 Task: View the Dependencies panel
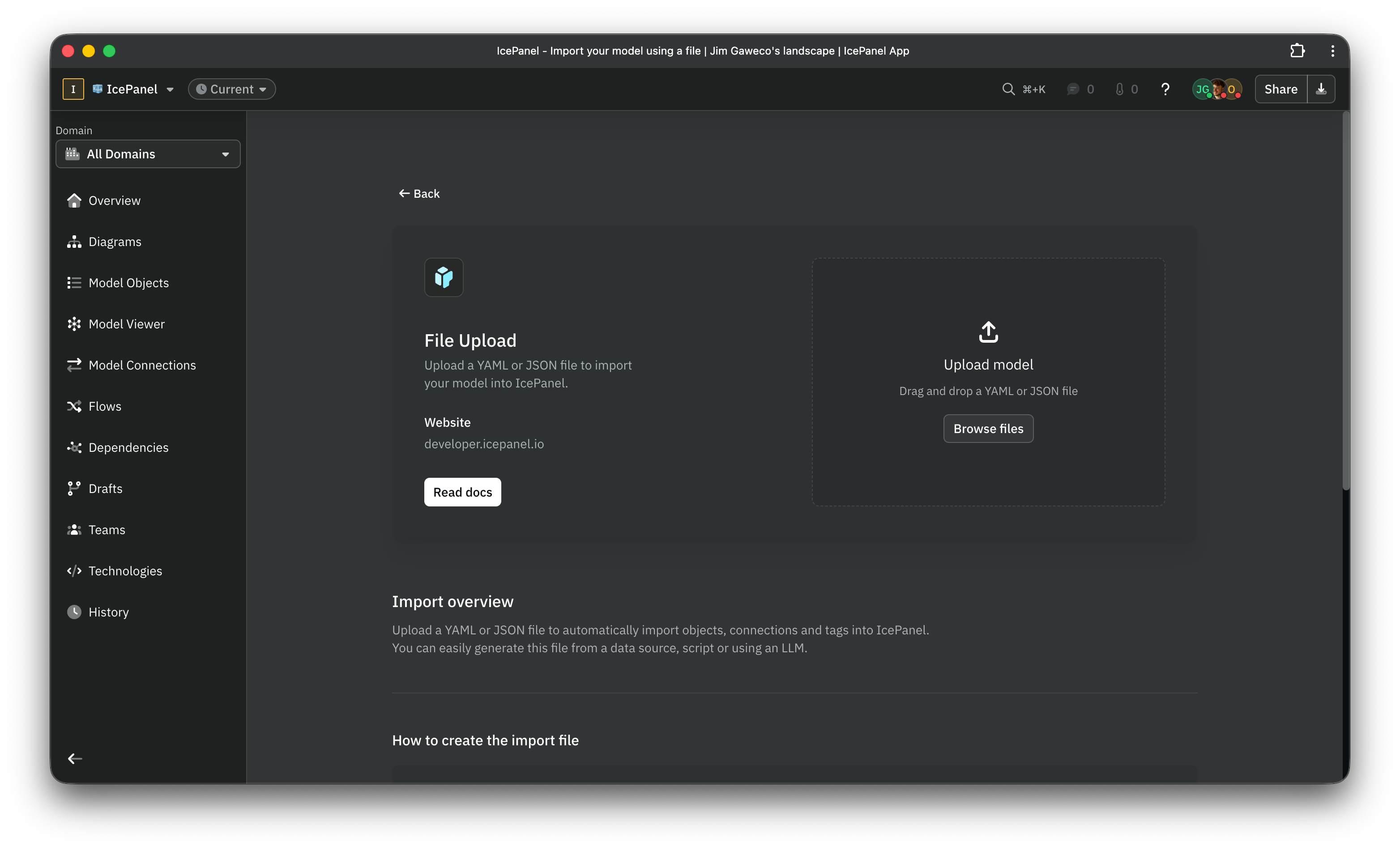(128, 447)
